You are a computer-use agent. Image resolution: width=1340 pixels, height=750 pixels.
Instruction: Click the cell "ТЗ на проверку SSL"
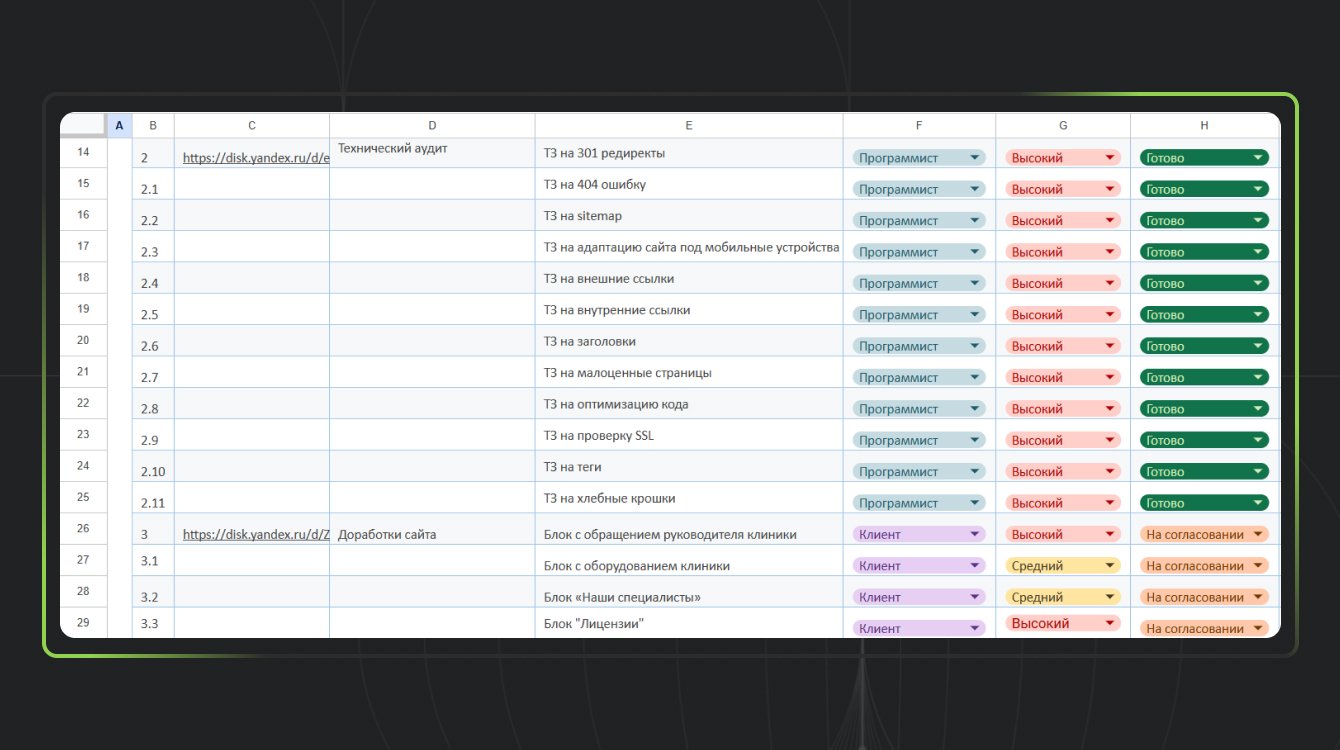tap(598, 436)
